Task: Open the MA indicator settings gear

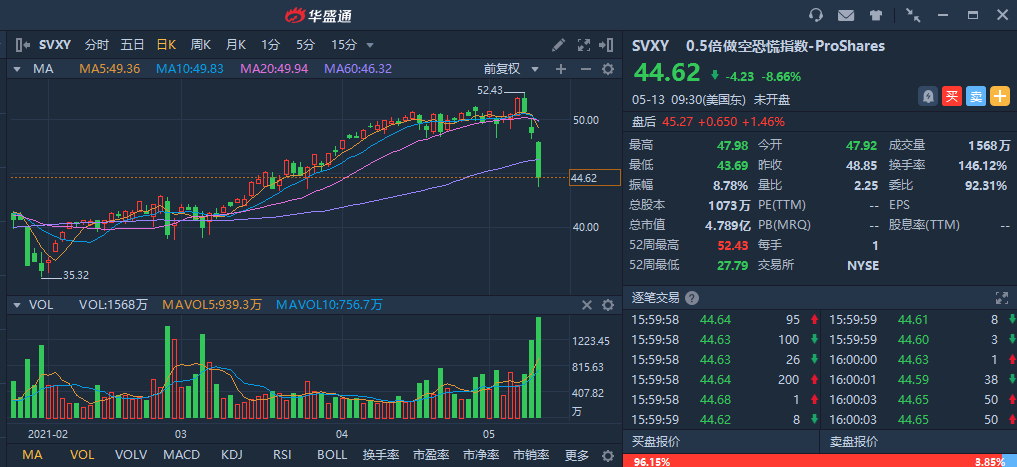Action: coord(608,69)
